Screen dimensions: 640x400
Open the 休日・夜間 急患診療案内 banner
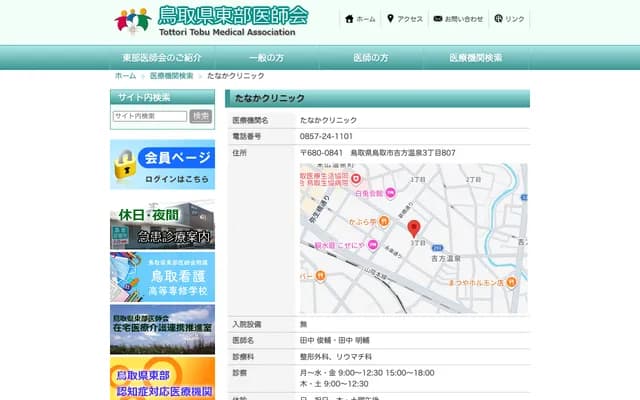(162, 224)
